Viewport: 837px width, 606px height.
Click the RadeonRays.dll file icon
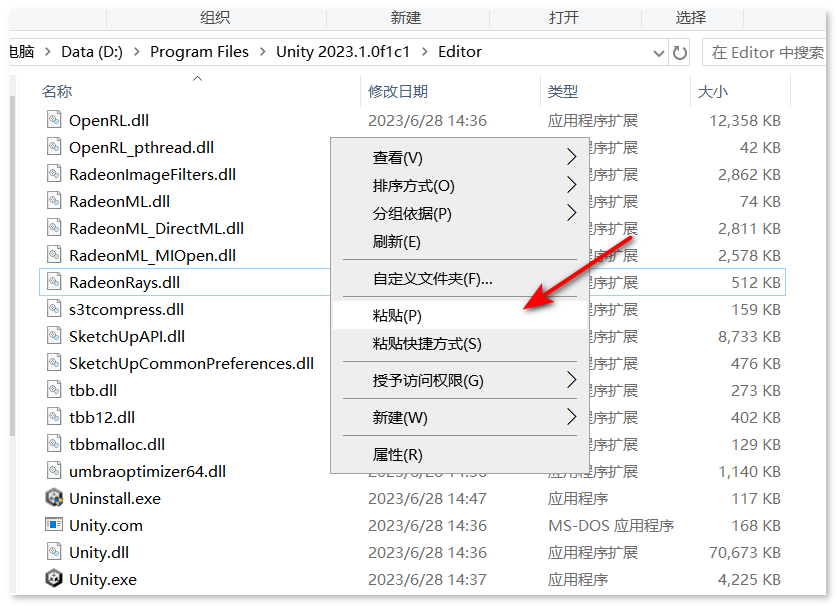(x=54, y=281)
